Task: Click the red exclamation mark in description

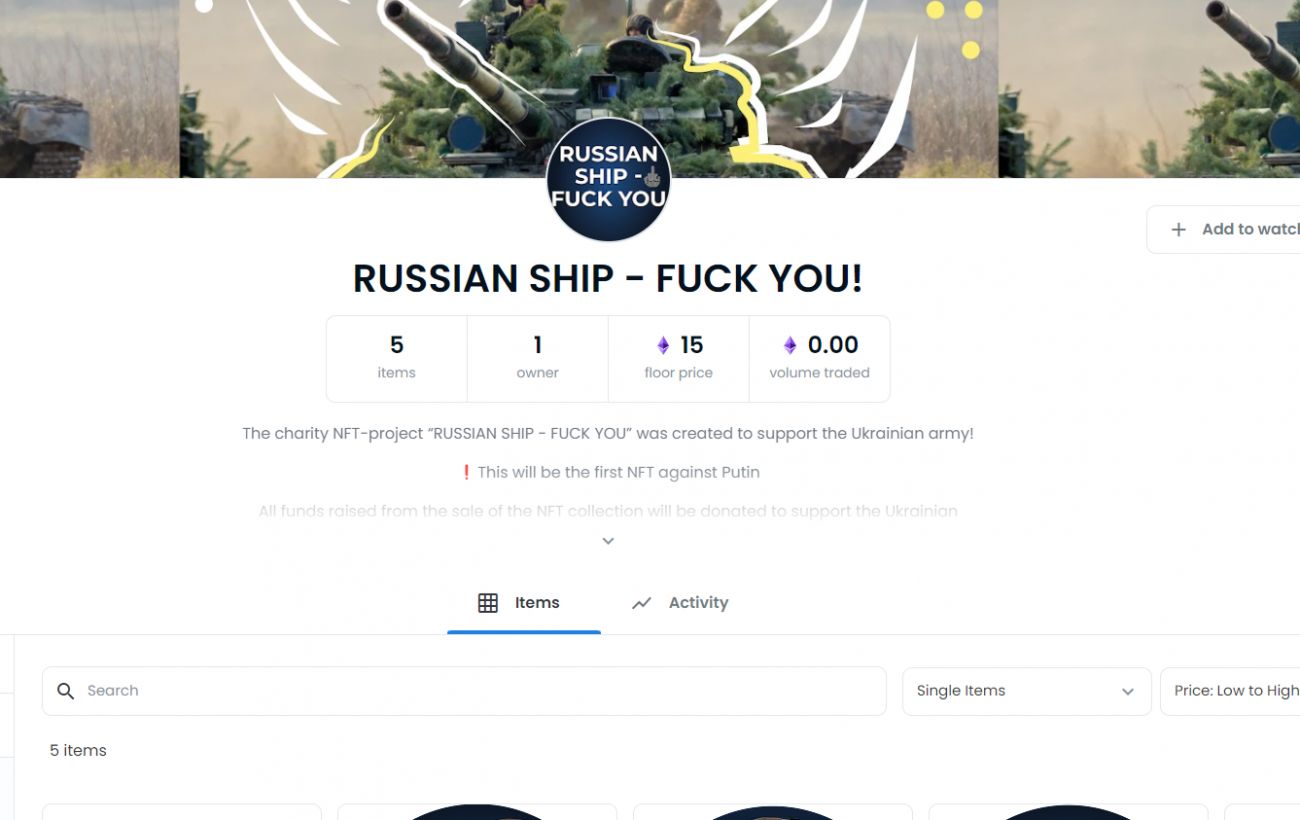Action: (466, 472)
